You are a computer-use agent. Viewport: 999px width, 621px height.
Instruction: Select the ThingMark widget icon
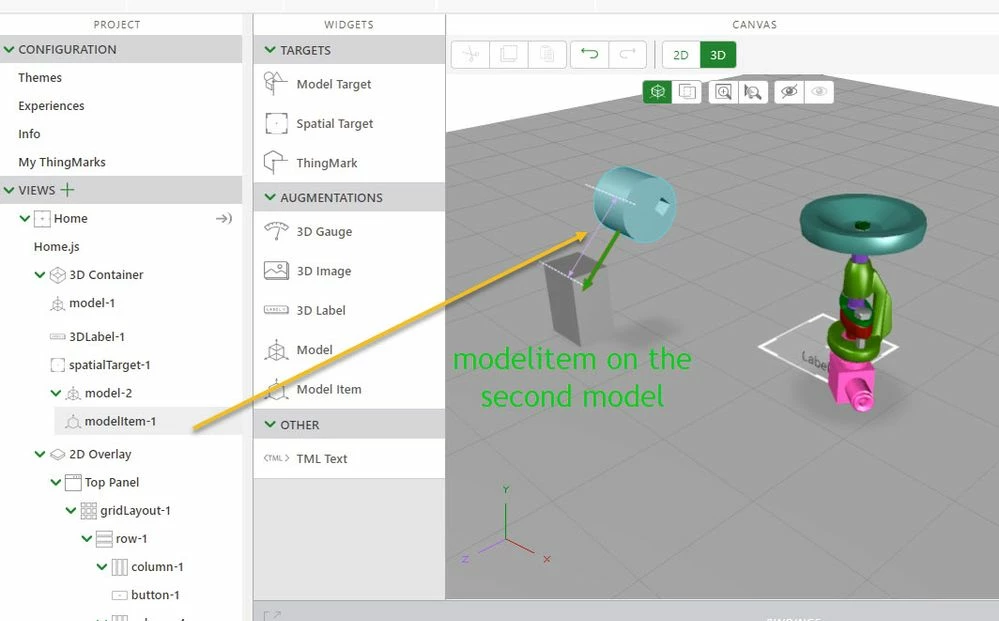[x=275, y=162]
